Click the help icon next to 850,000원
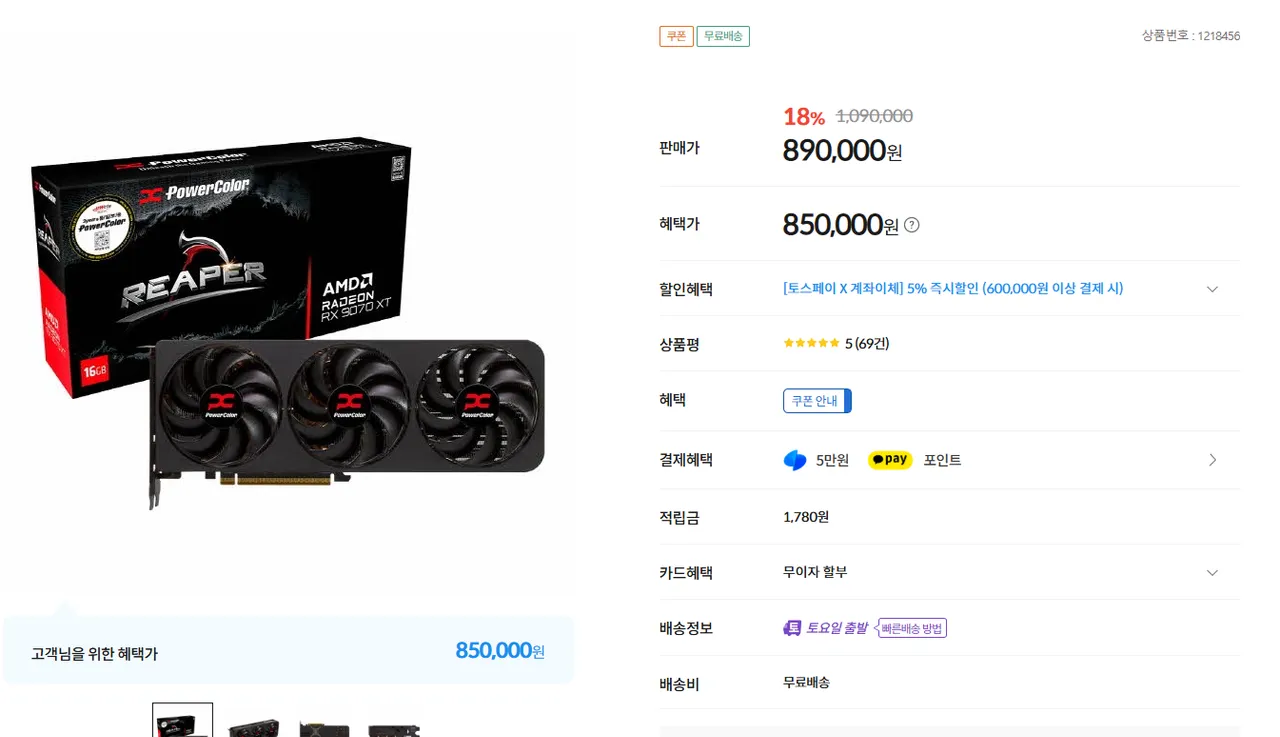This screenshot has width=1280, height=737. pyautogui.click(x=911, y=225)
